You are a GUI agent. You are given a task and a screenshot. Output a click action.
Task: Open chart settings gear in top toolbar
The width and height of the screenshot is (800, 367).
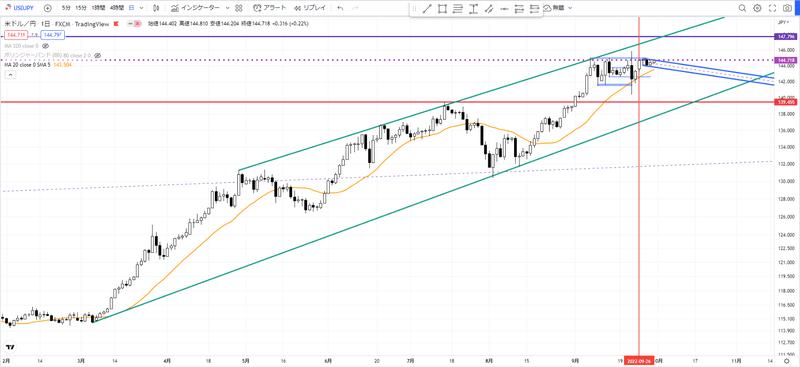click(x=757, y=8)
